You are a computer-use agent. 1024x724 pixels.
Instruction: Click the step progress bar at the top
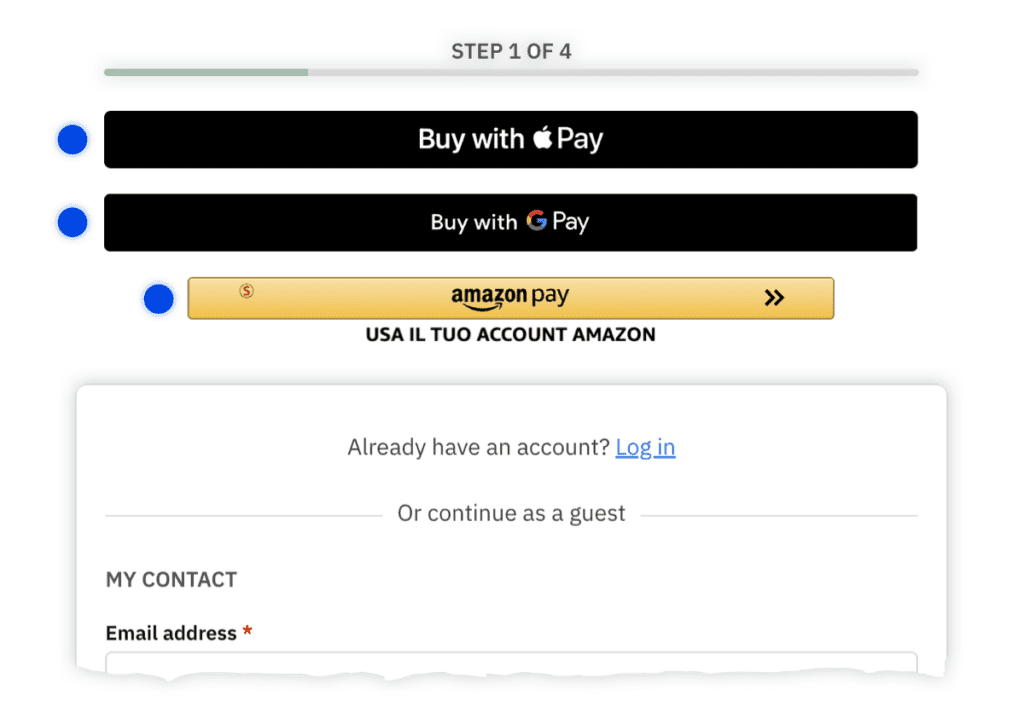point(510,71)
